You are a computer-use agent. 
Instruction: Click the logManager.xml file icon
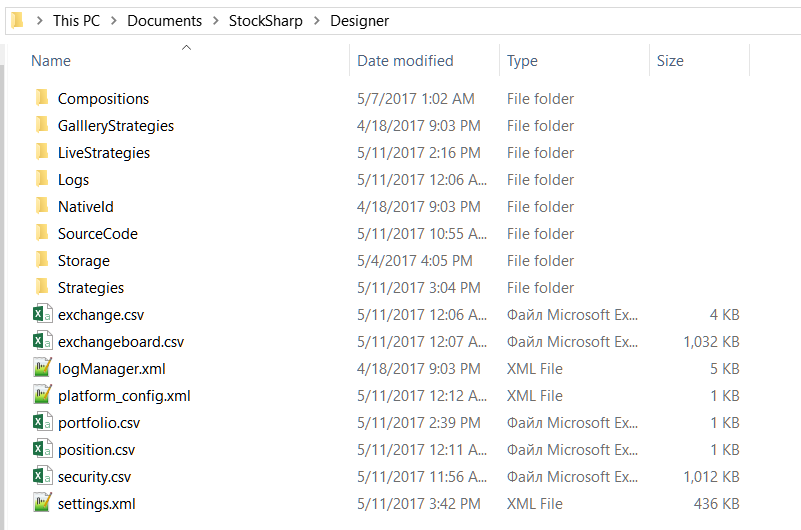point(42,368)
